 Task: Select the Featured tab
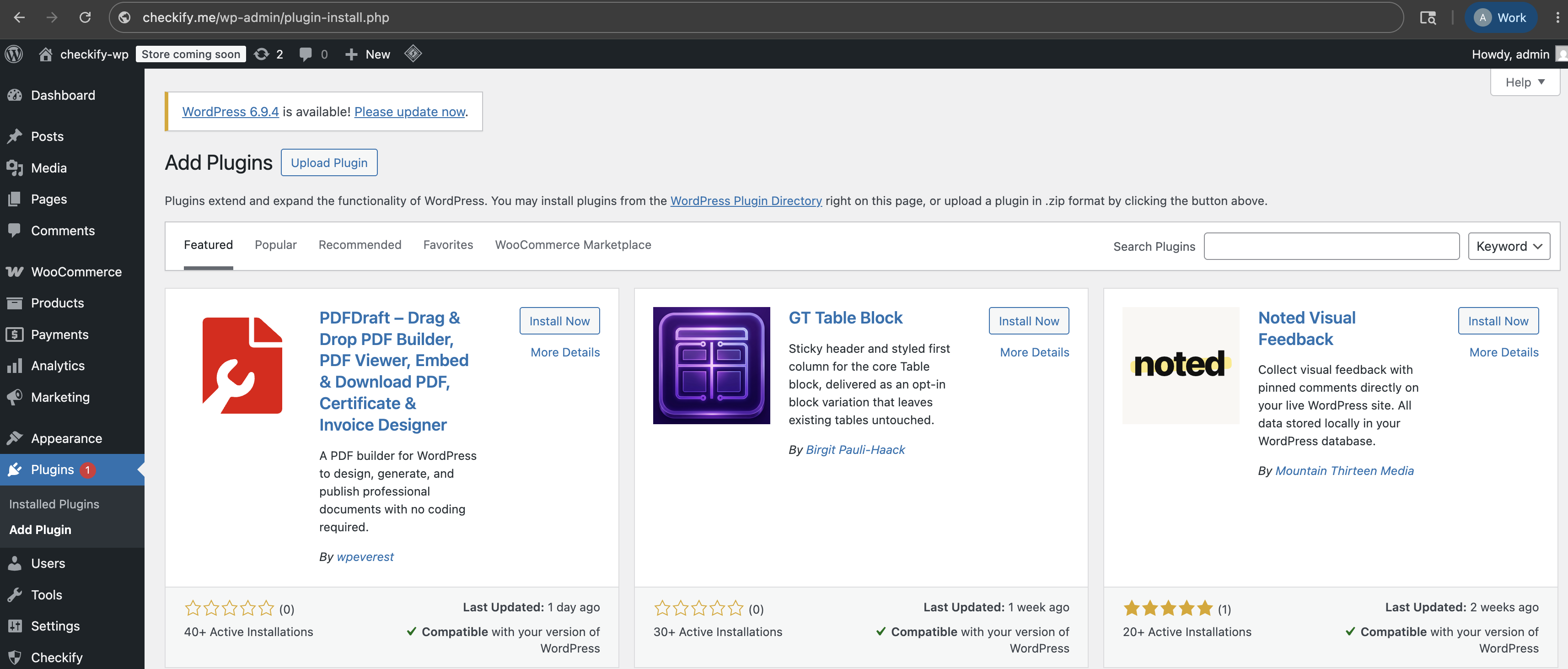(208, 245)
